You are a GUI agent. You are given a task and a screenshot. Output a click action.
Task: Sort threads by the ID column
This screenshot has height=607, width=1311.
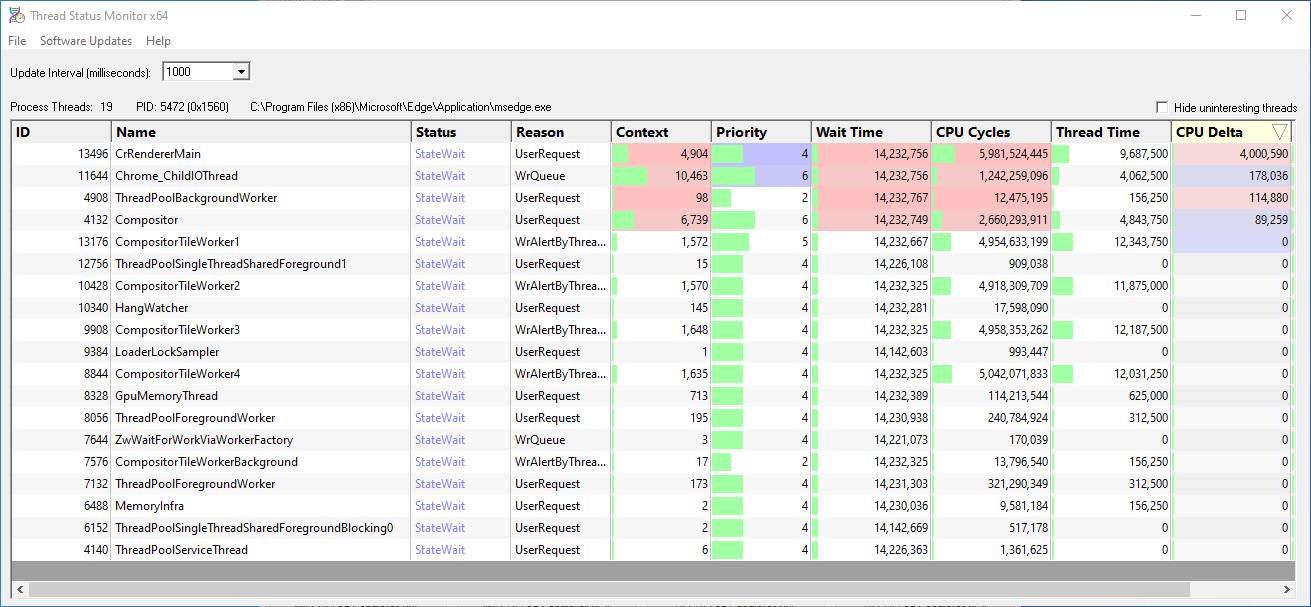[60, 131]
